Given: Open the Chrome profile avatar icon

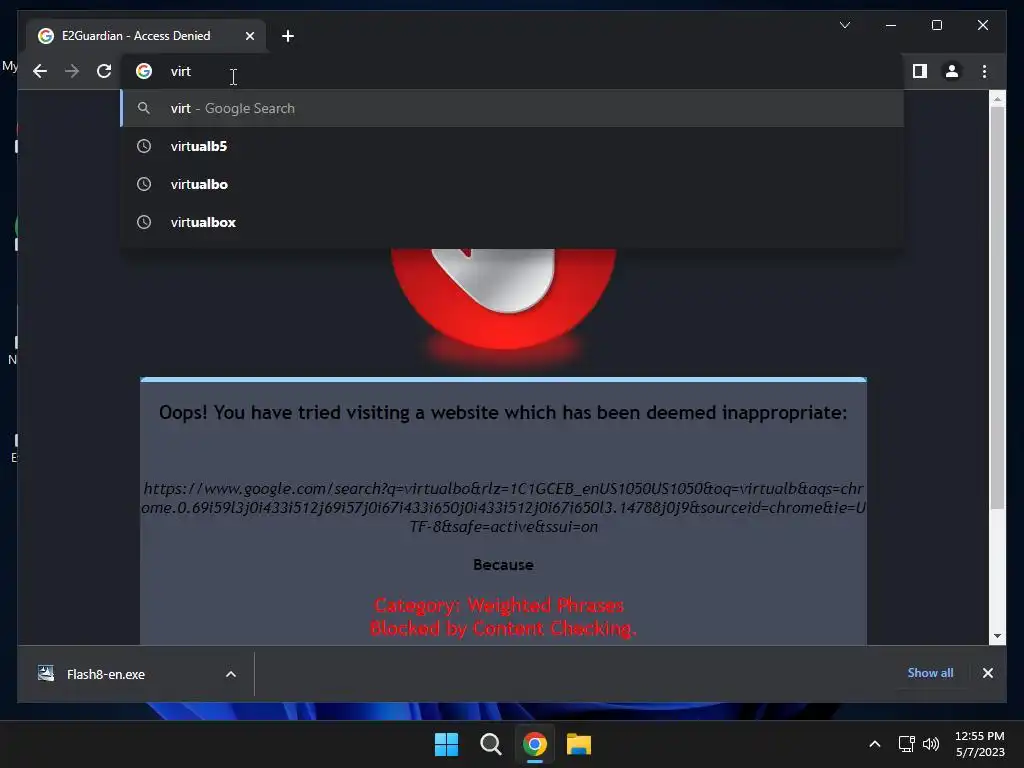Looking at the screenshot, I should click(x=952, y=71).
